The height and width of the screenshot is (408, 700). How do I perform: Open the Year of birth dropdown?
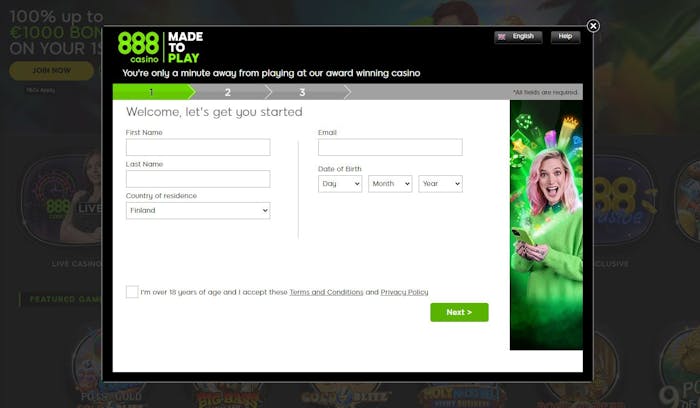(x=440, y=184)
